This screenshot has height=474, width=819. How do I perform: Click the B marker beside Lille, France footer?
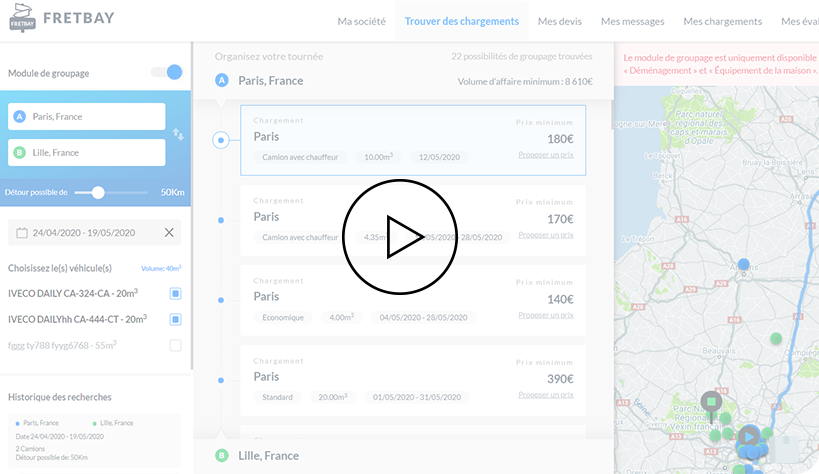(x=222, y=455)
